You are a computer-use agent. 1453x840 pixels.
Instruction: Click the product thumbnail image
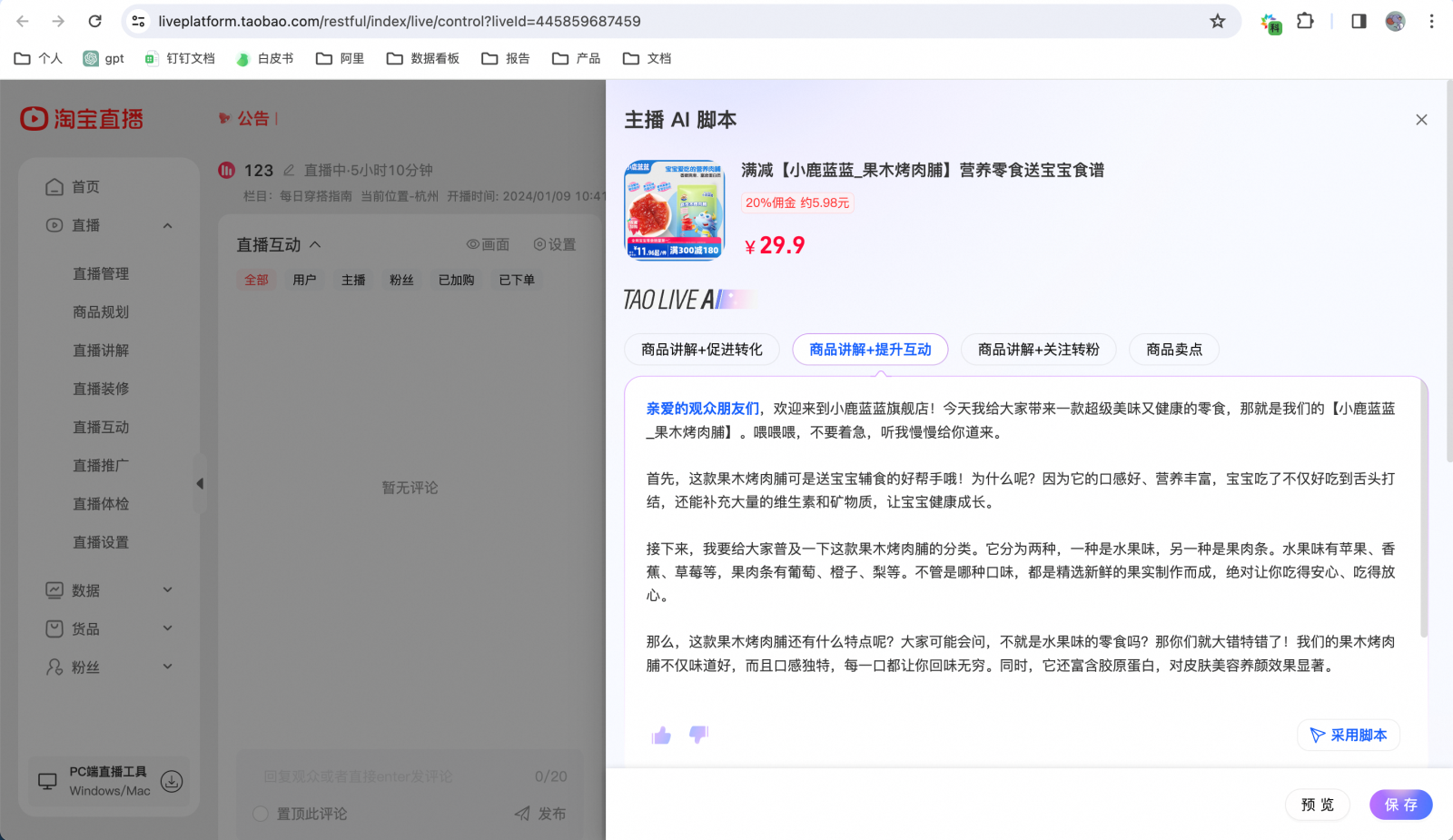[674, 211]
